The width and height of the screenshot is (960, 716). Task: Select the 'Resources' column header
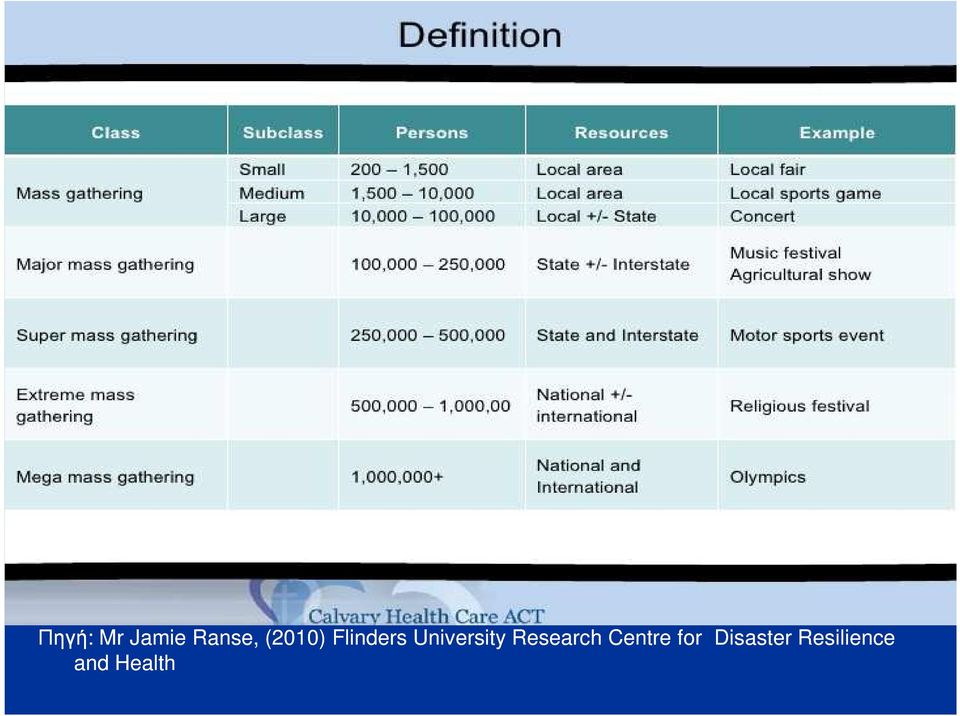coord(621,132)
